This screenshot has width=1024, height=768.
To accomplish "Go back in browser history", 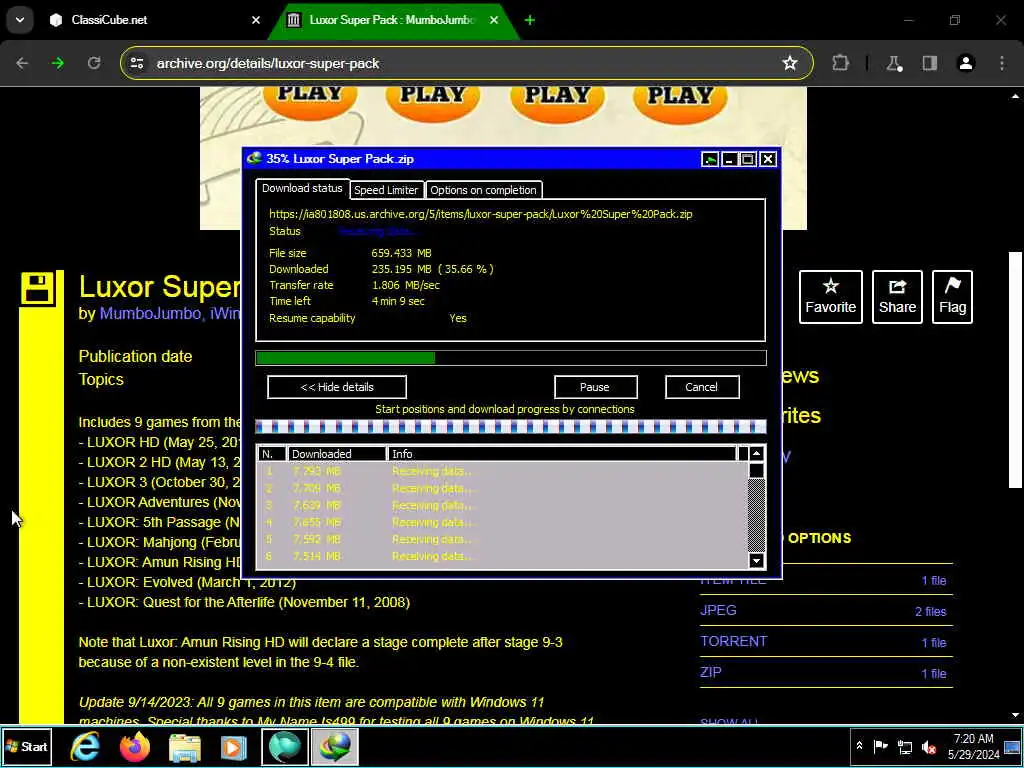I will click(x=22, y=63).
